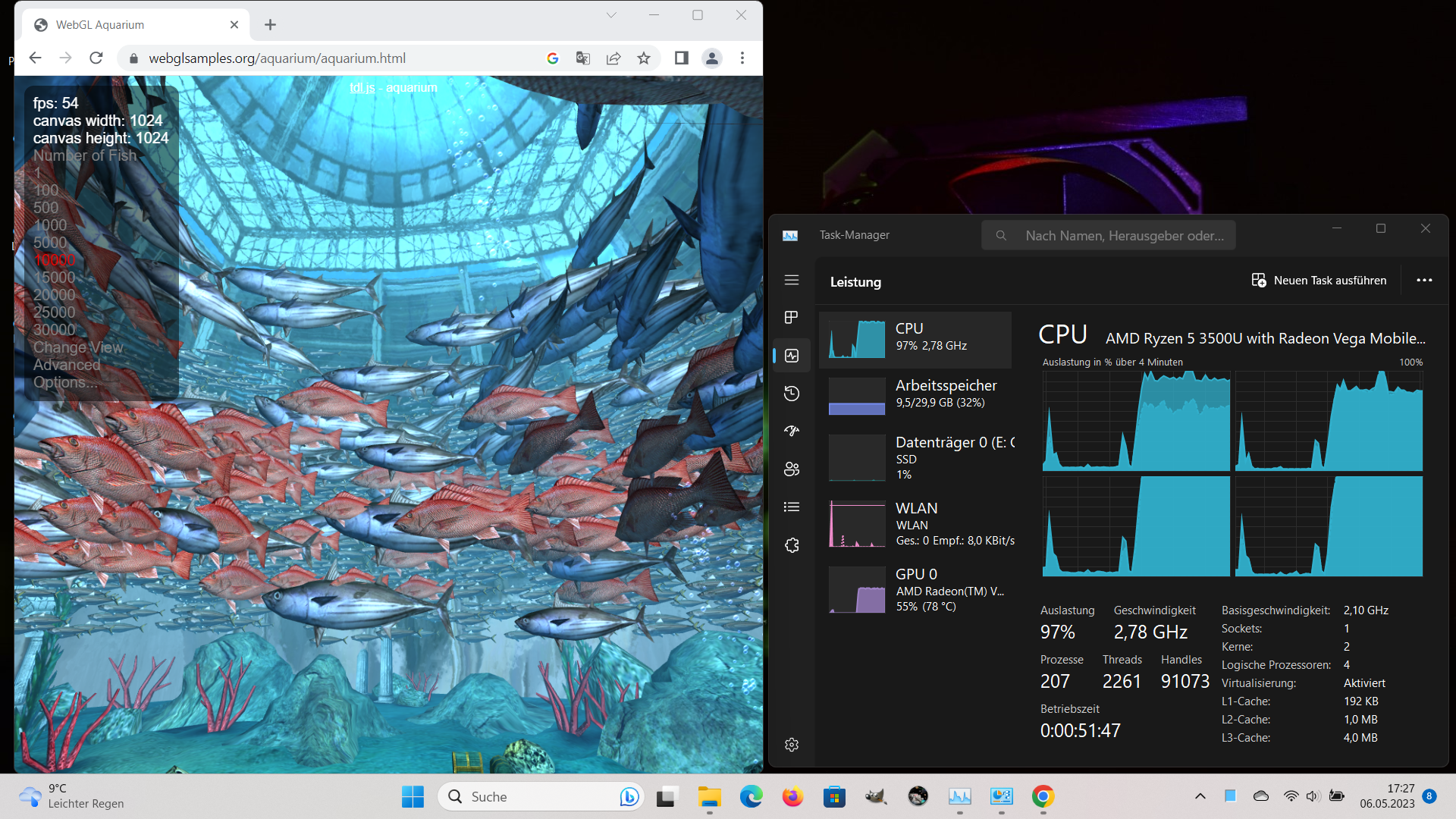Open Details list icon in Task Manager

click(792, 507)
